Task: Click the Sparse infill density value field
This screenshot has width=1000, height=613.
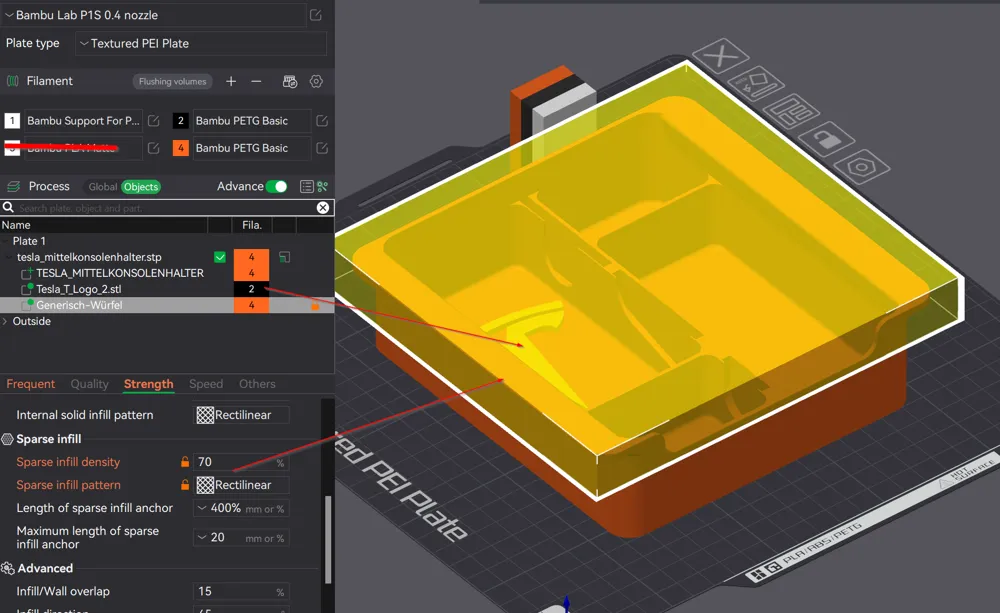Action: [241, 462]
